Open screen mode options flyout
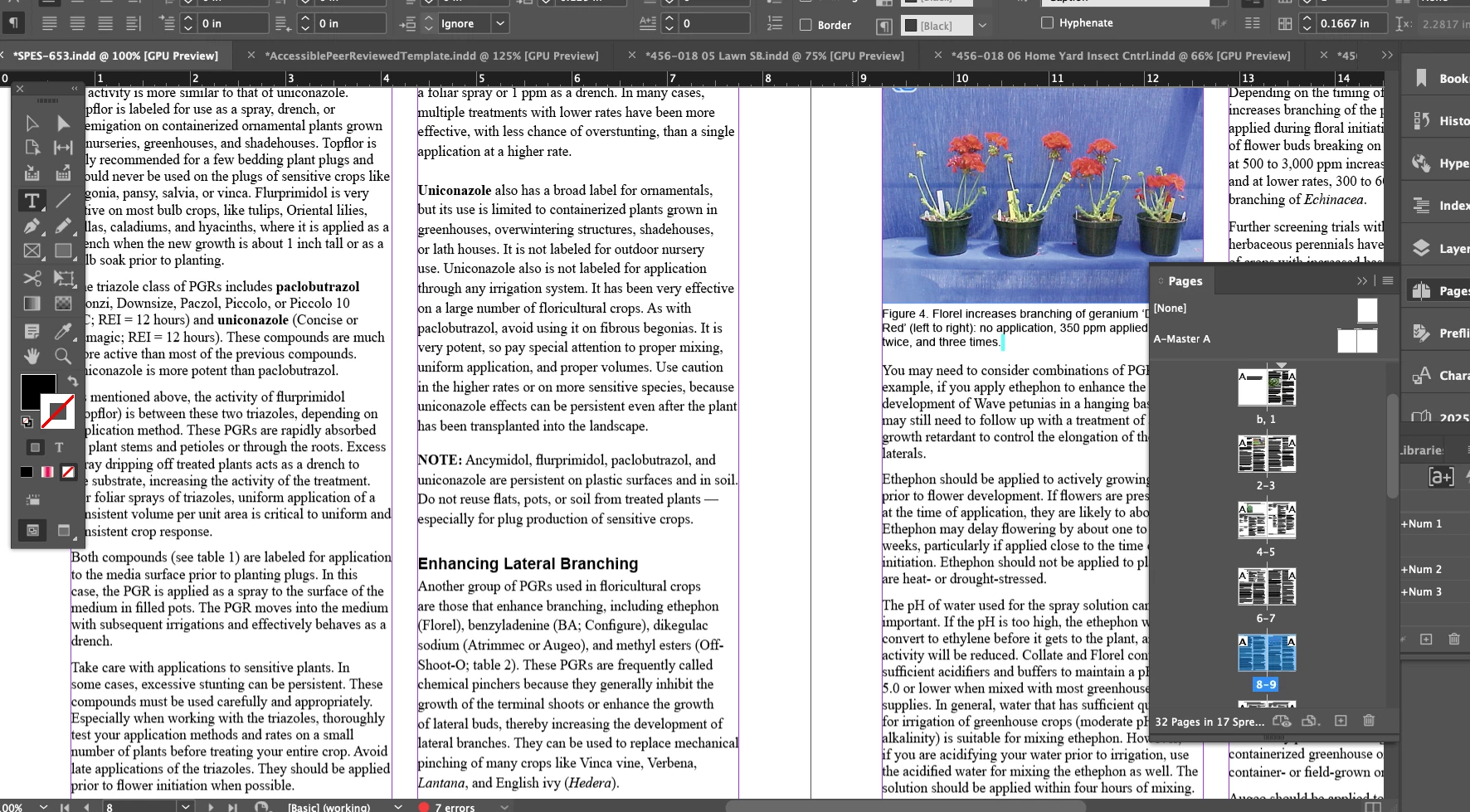This screenshot has height=812, width=1470. (x=63, y=531)
